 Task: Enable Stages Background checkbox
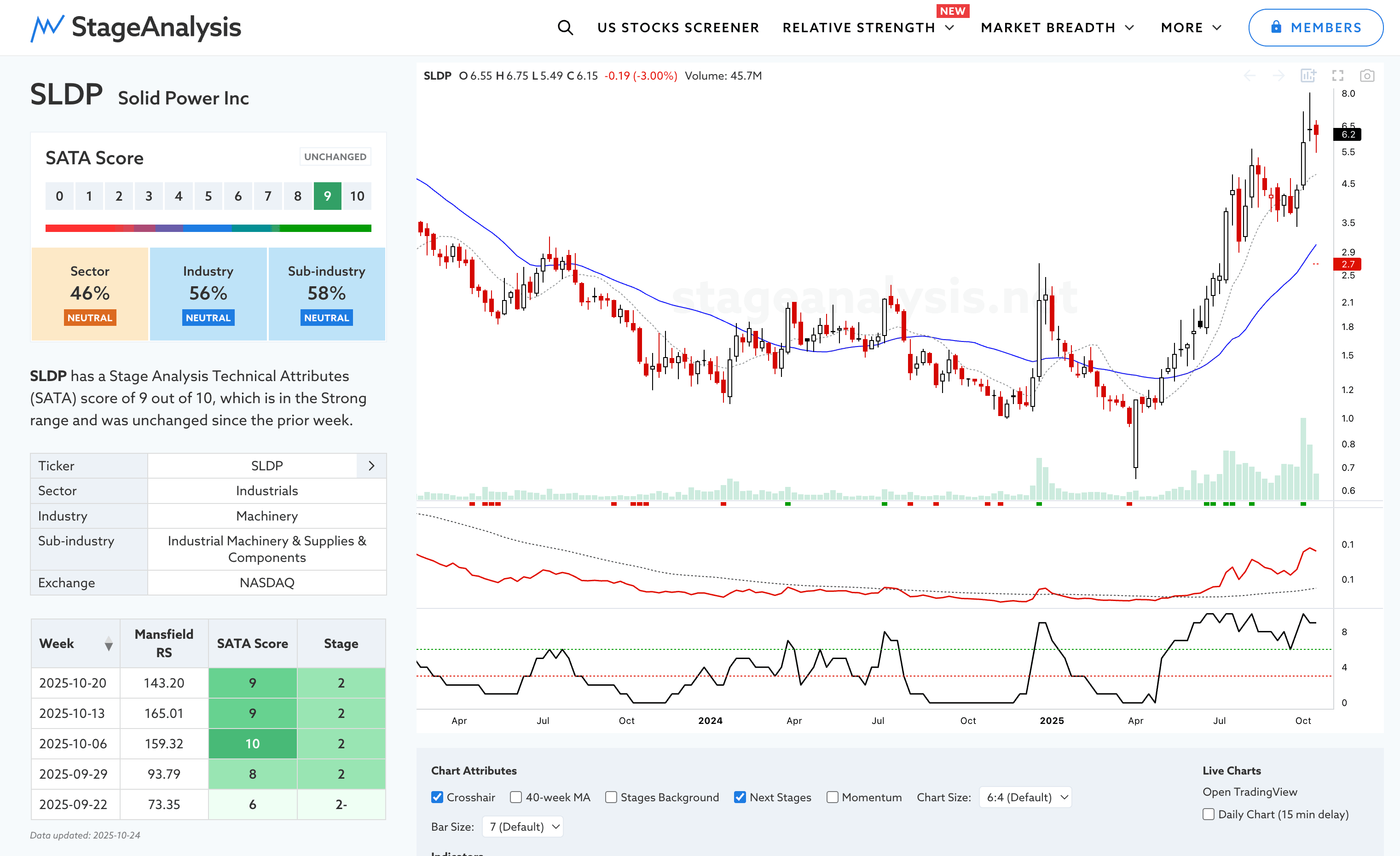pyautogui.click(x=611, y=797)
